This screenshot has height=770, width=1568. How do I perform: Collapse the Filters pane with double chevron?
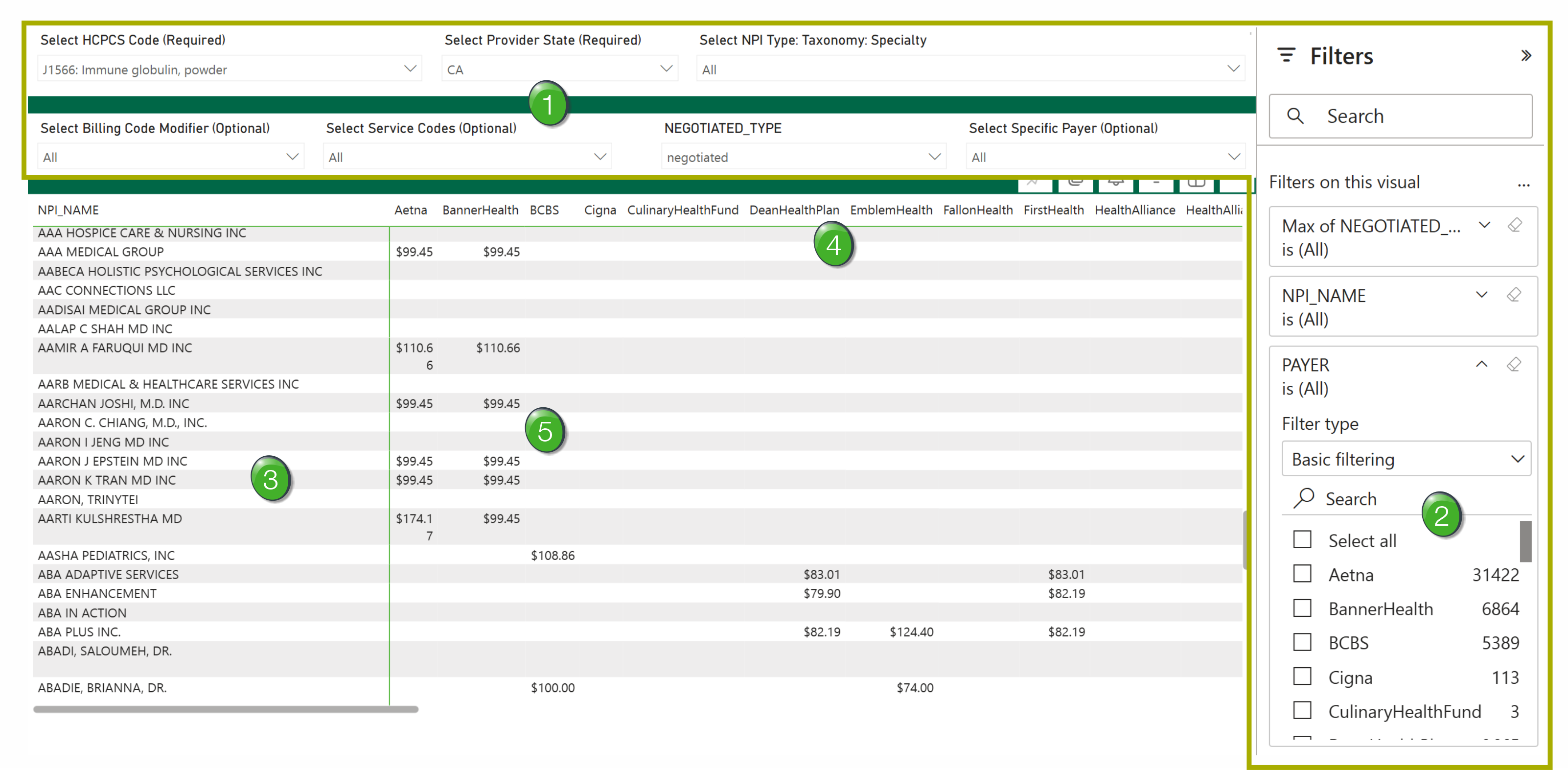pos(1526,55)
